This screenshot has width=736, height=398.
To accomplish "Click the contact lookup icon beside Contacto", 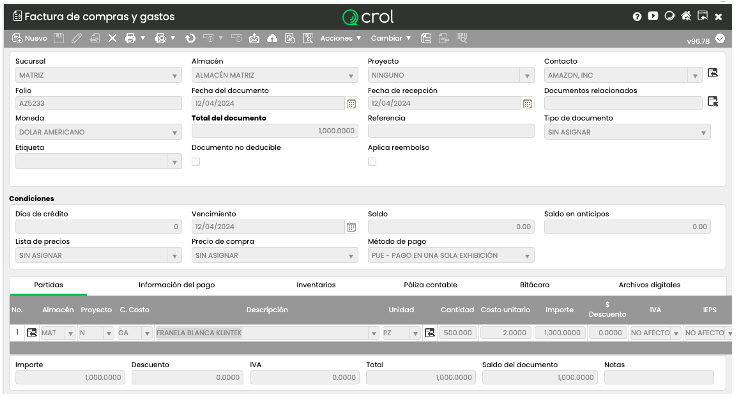I will tap(713, 73).
